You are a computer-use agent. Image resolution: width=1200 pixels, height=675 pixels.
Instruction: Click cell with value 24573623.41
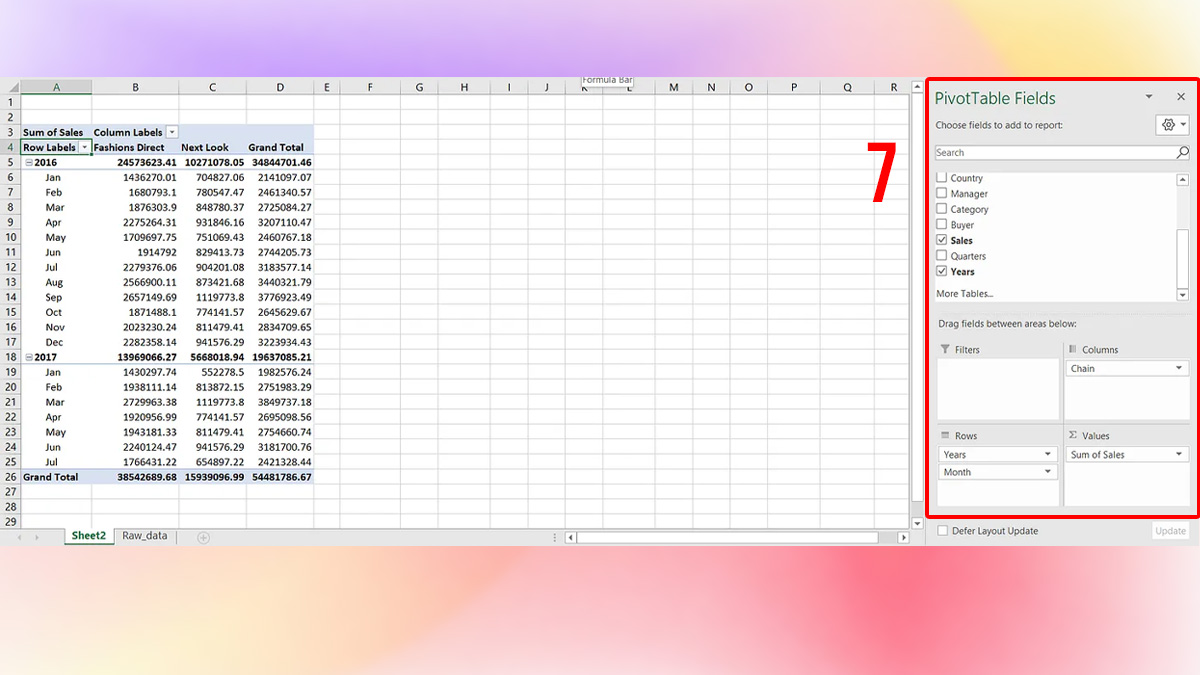point(135,162)
